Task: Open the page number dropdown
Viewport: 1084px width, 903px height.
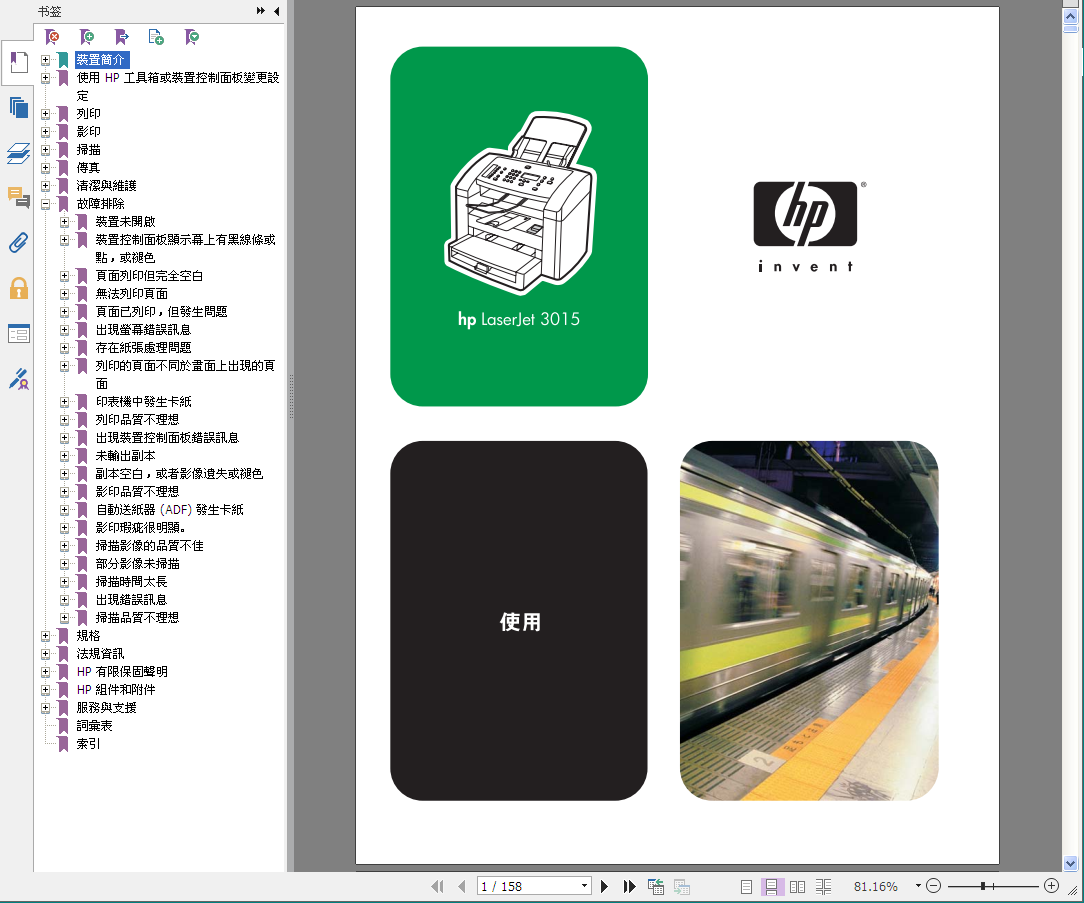Action: 584,886
